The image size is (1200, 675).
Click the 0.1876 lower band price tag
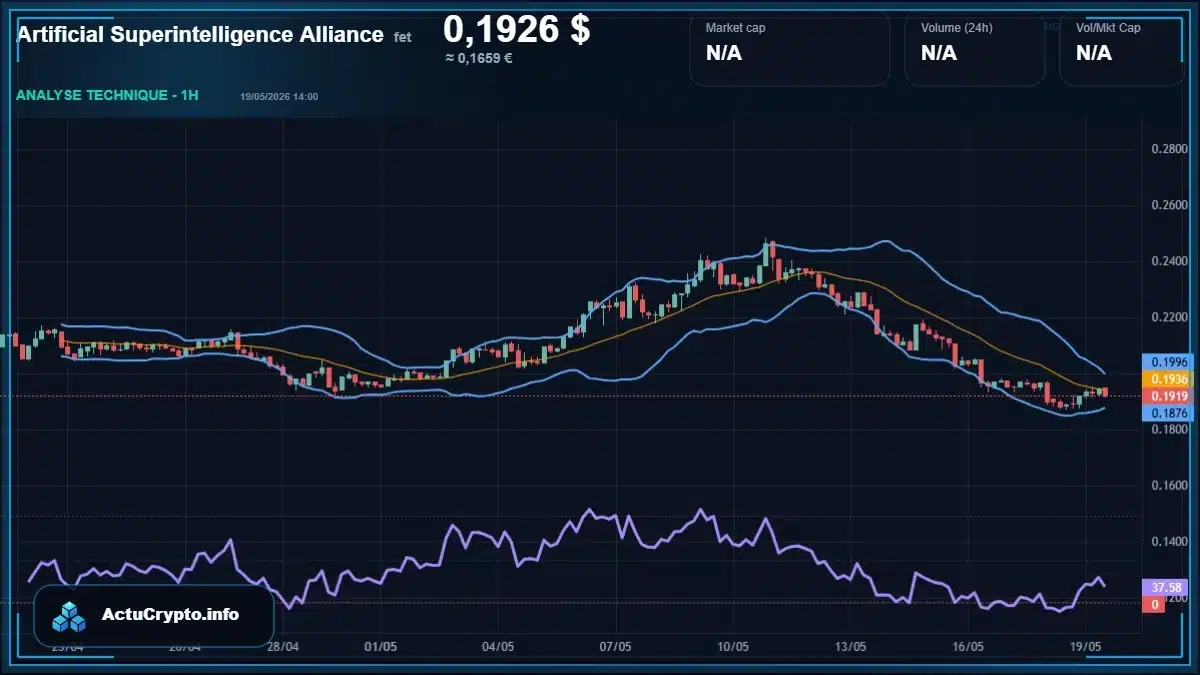click(1168, 413)
